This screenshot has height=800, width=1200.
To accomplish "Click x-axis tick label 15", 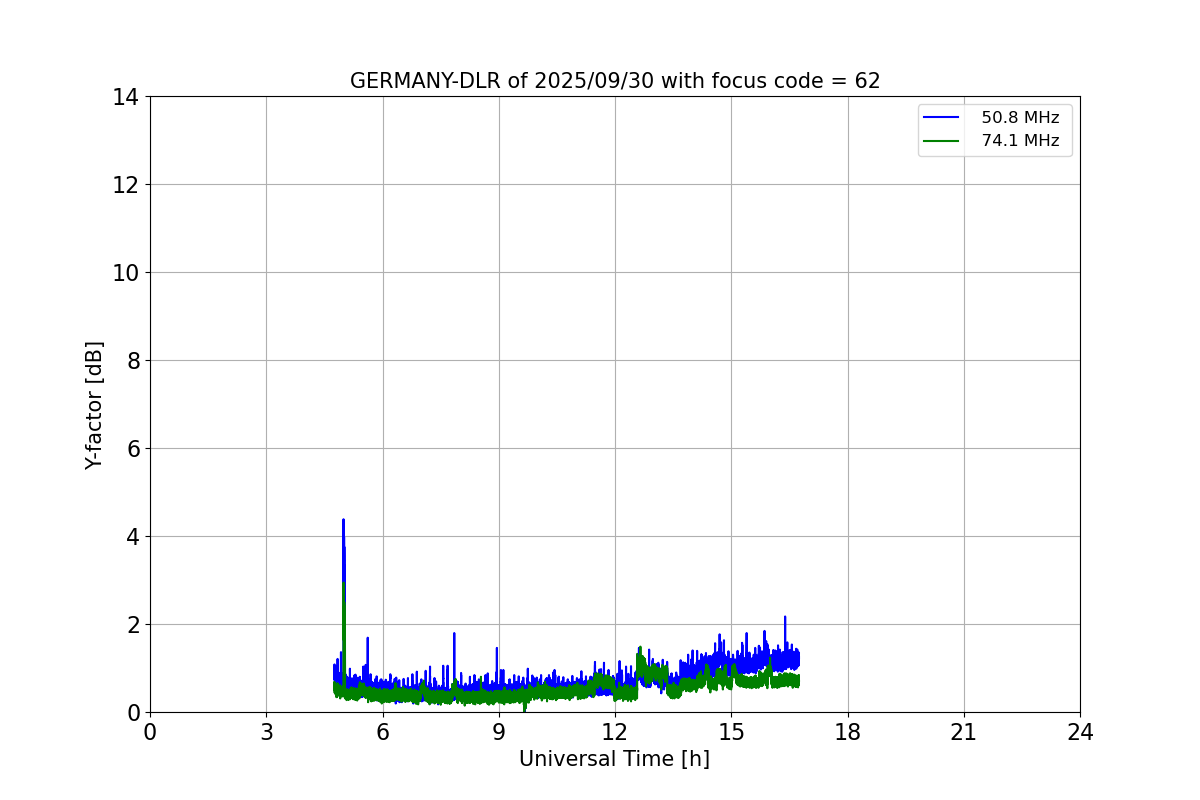I will coord(731,732).
